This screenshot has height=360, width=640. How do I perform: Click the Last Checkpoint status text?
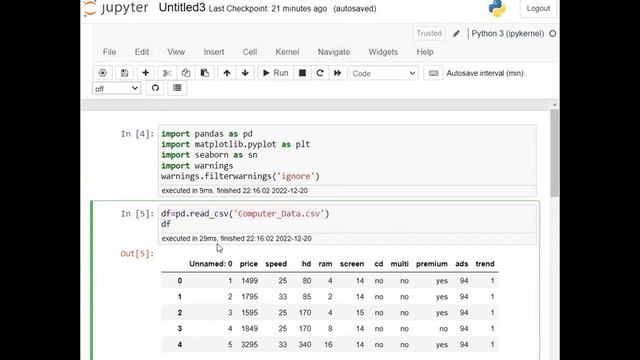[x=268, y=9]
